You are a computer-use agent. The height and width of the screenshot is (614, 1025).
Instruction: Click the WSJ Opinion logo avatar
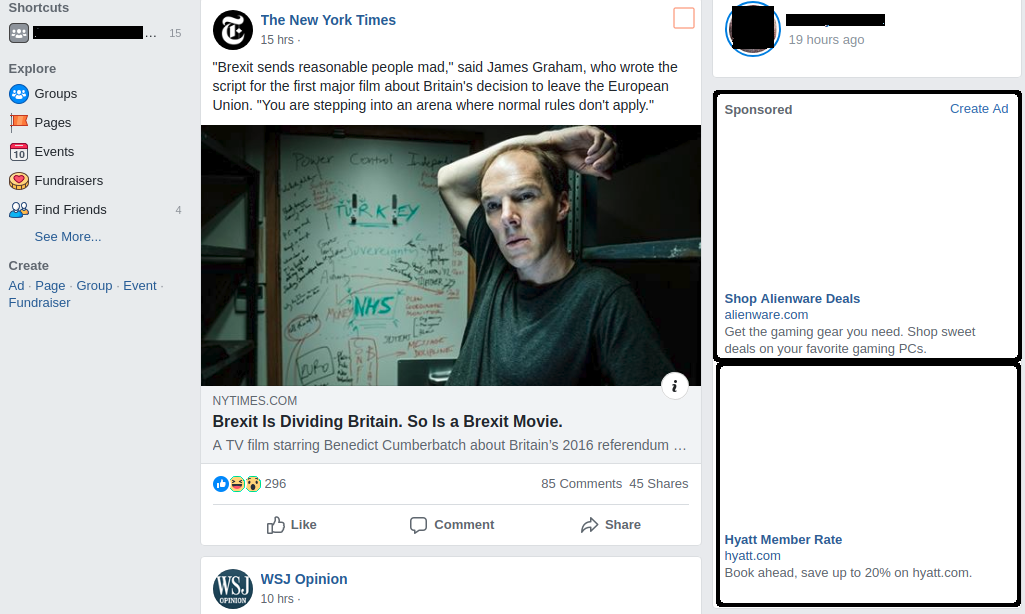coord(233,588)
